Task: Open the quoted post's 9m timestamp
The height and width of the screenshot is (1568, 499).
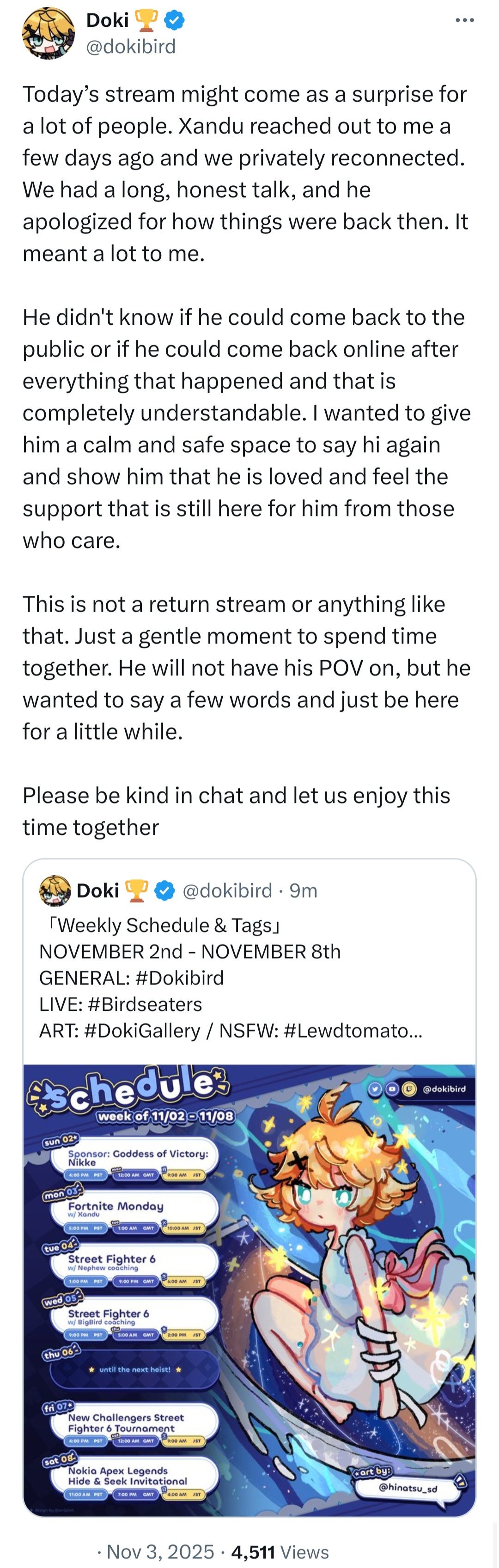Action: (x=303, y=891)
